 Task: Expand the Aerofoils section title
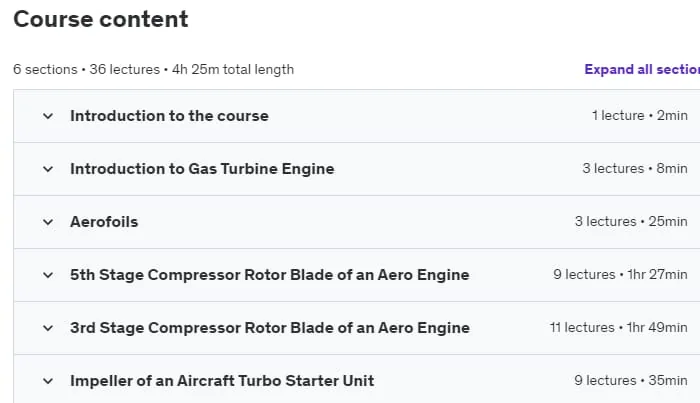pos(104,222)
